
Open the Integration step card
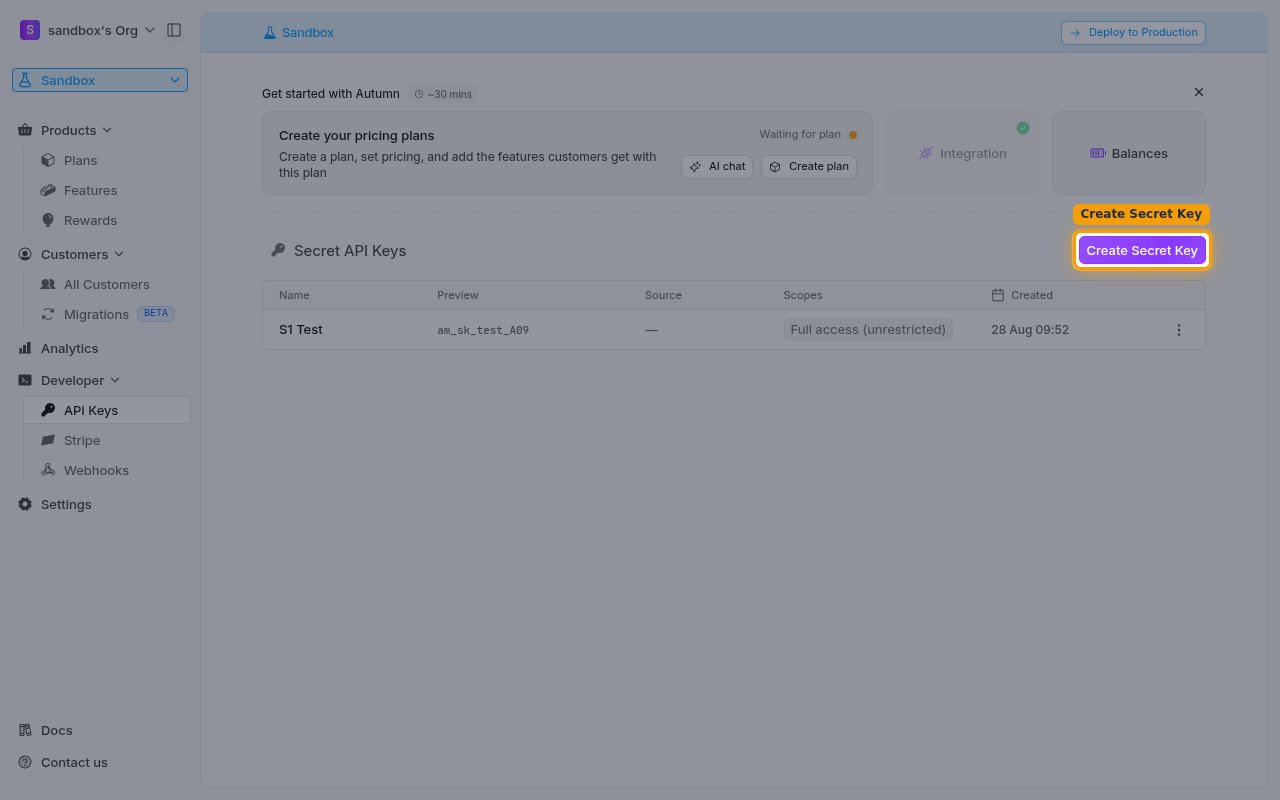pyautogui.click(x=962, y=153)
